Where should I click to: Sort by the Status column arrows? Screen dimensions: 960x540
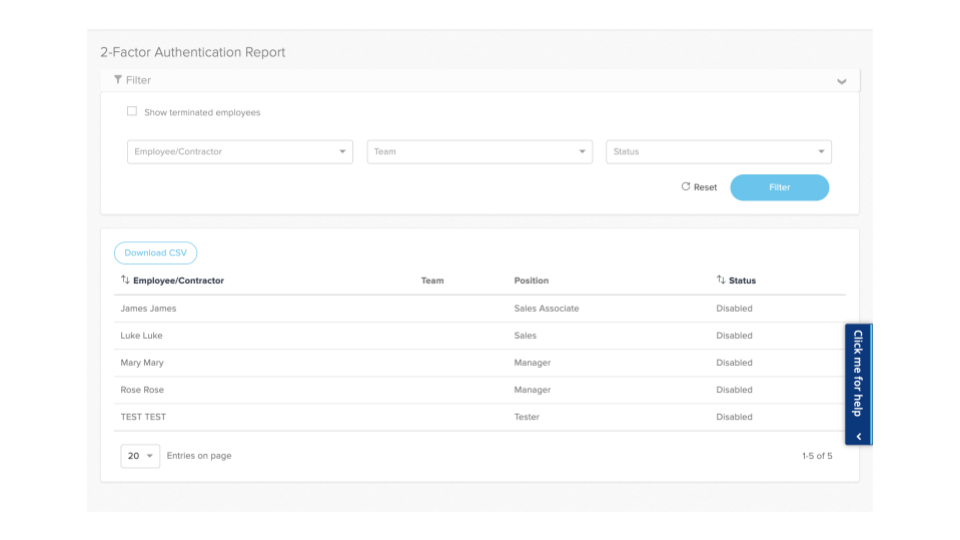pyautogui.click(x=721, y=280)
